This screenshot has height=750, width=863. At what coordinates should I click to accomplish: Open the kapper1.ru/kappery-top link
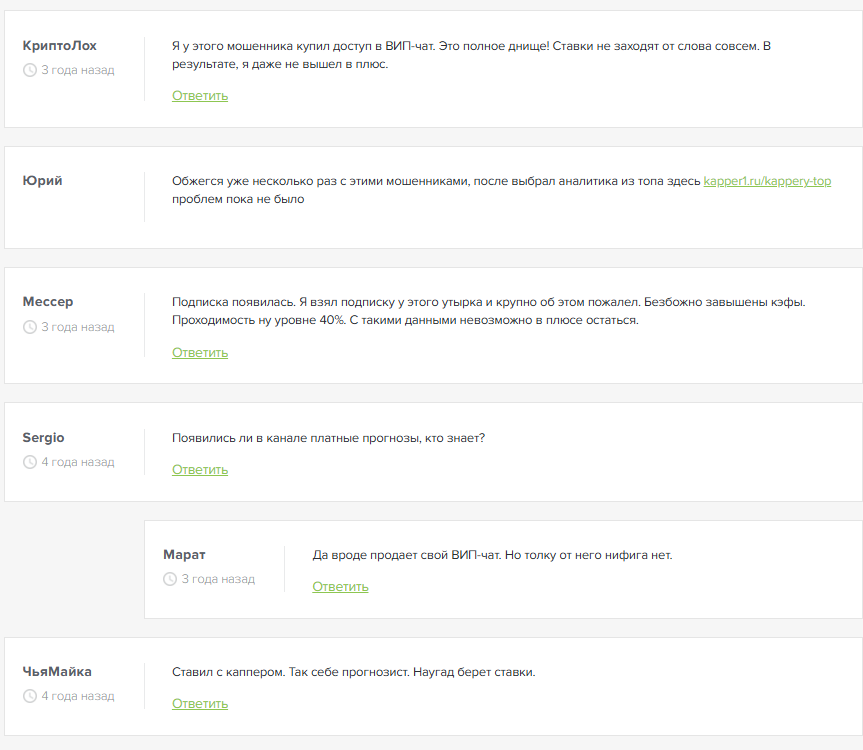click(767, 181)
